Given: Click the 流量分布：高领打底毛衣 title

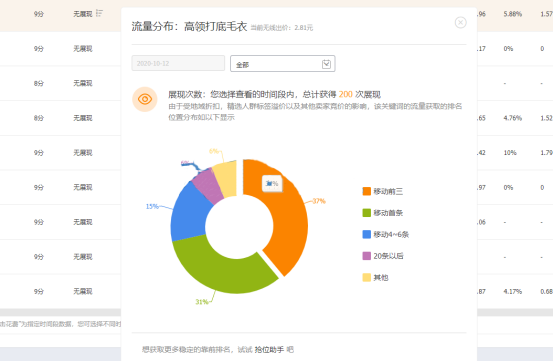Looking at the screenshot, I should point(189,26).
